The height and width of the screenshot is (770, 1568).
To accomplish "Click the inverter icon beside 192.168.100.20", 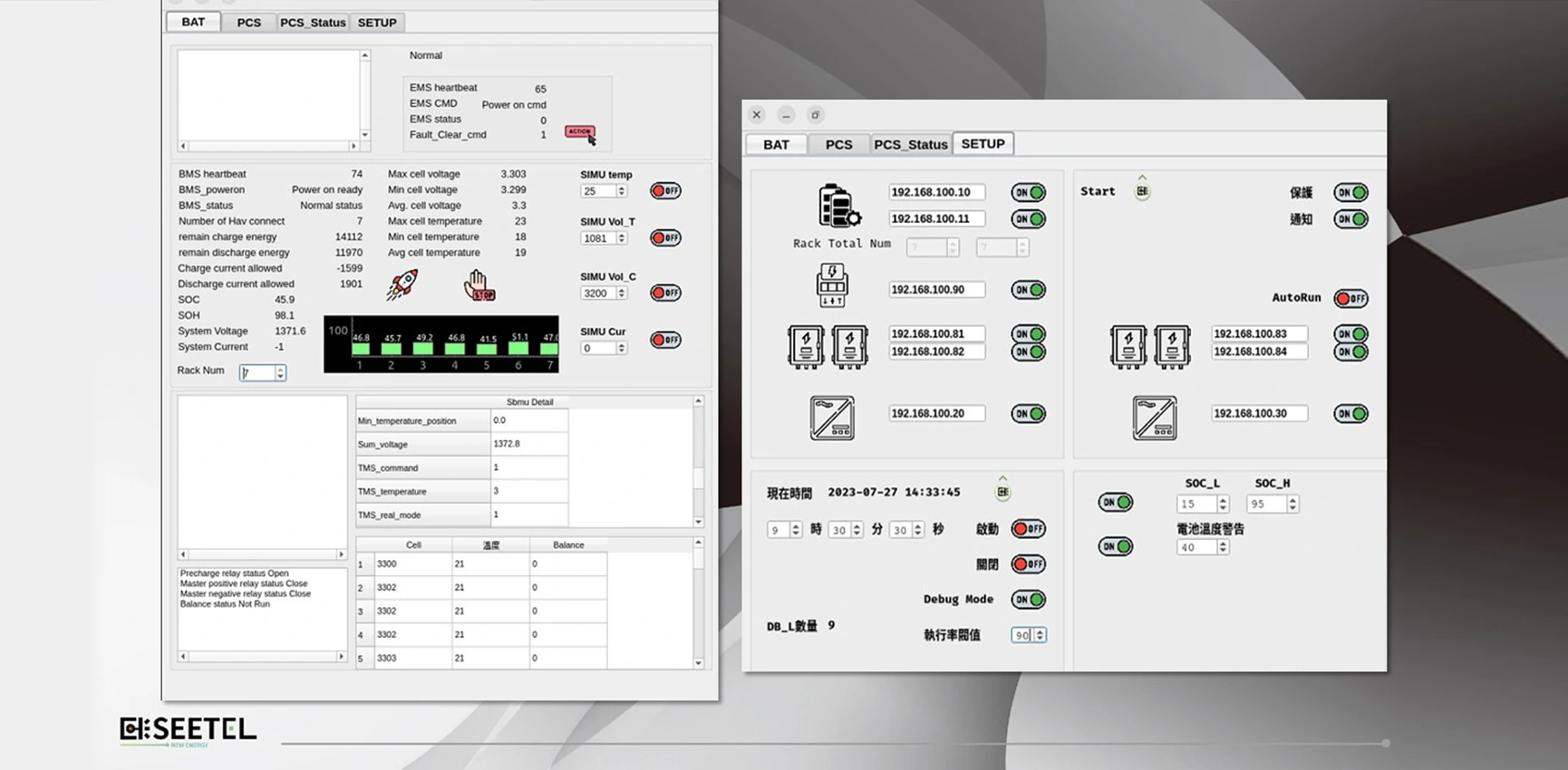I will [x=832, y=418].
